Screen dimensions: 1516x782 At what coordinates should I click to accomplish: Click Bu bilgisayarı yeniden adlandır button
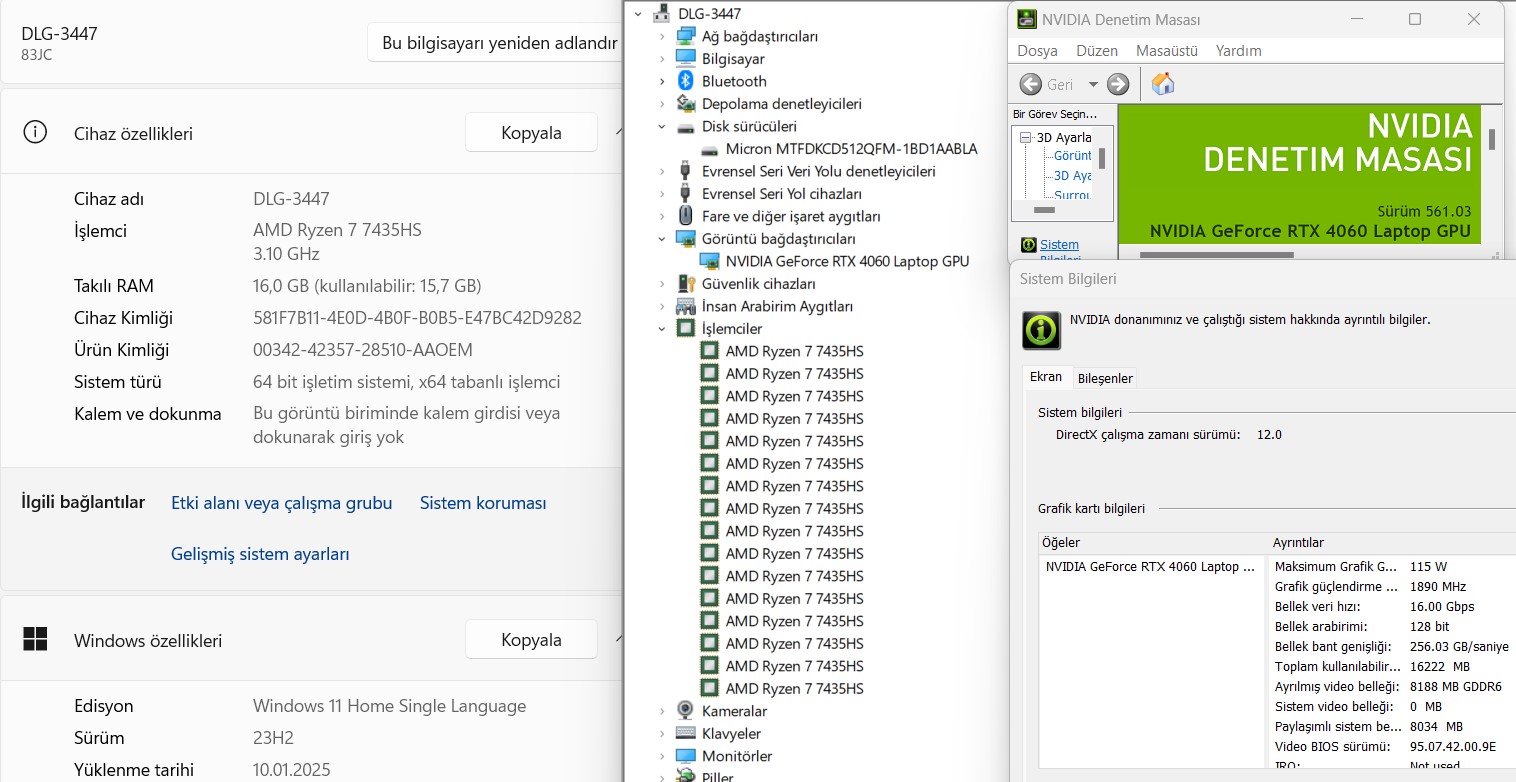pos(499,43)
